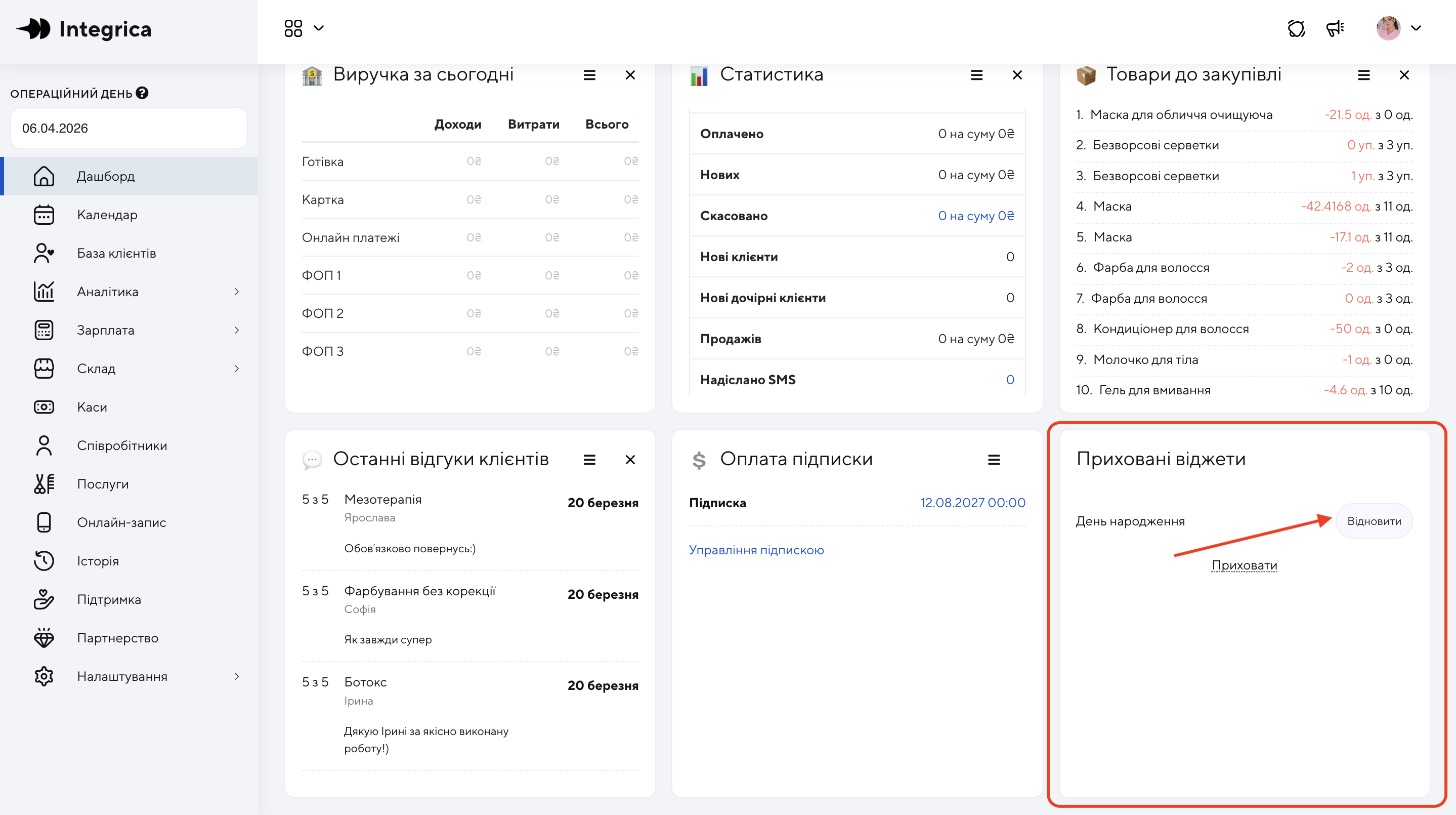
Task: Go to База клієнтів section
Action: point(116,254)
